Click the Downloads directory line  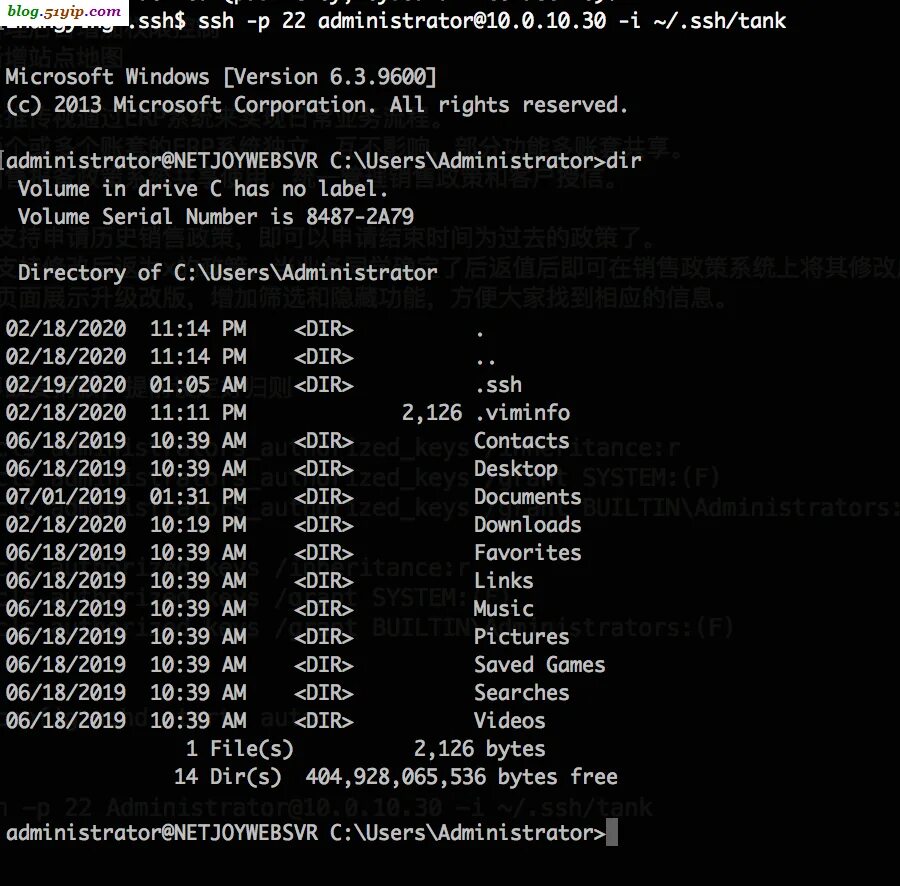coord(527,524)
